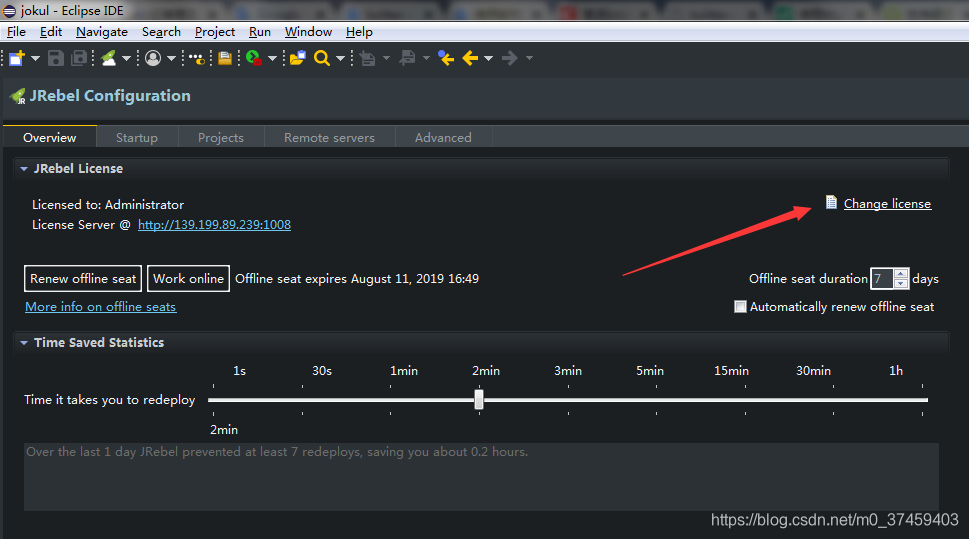Click the '2min' value below the slider

[x=224, y=430]
